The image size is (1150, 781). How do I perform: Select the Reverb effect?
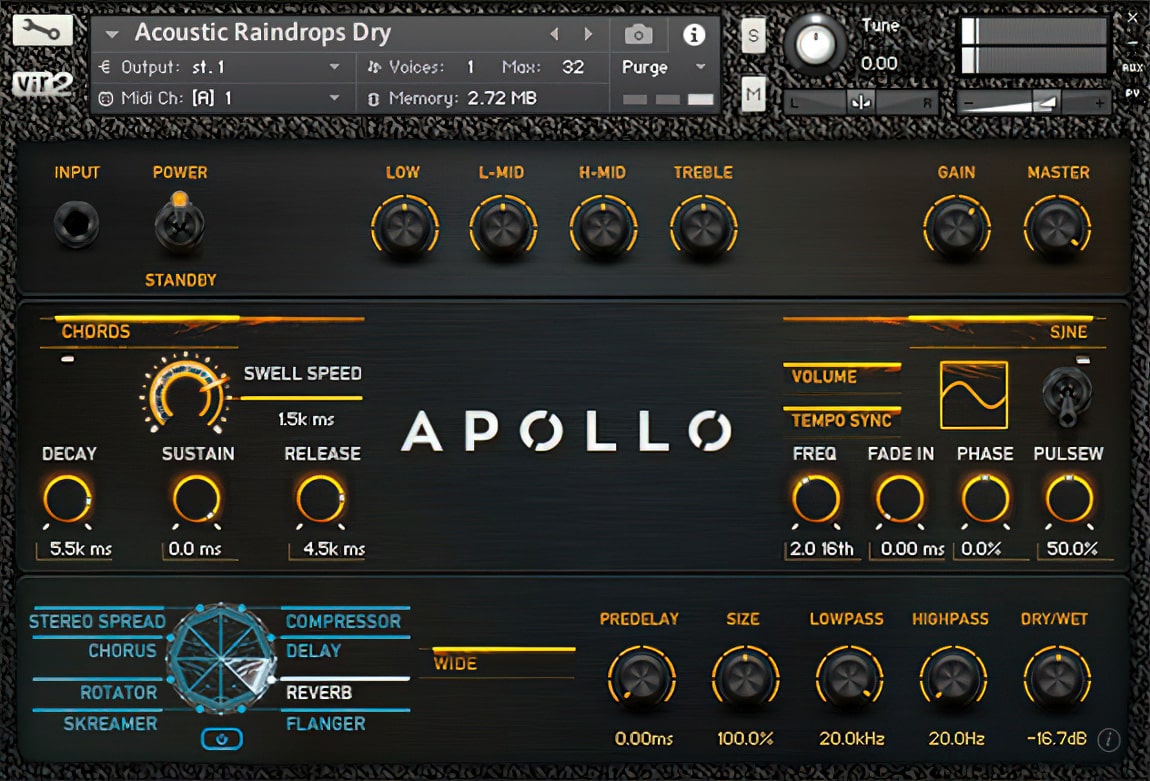319,693
